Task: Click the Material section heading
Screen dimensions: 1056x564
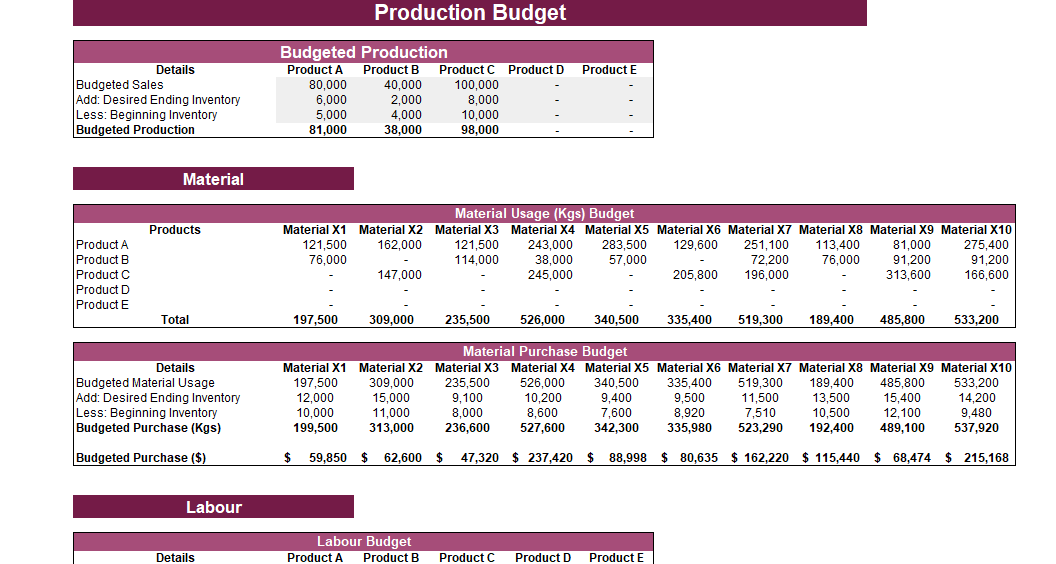Action: (213, 179)
